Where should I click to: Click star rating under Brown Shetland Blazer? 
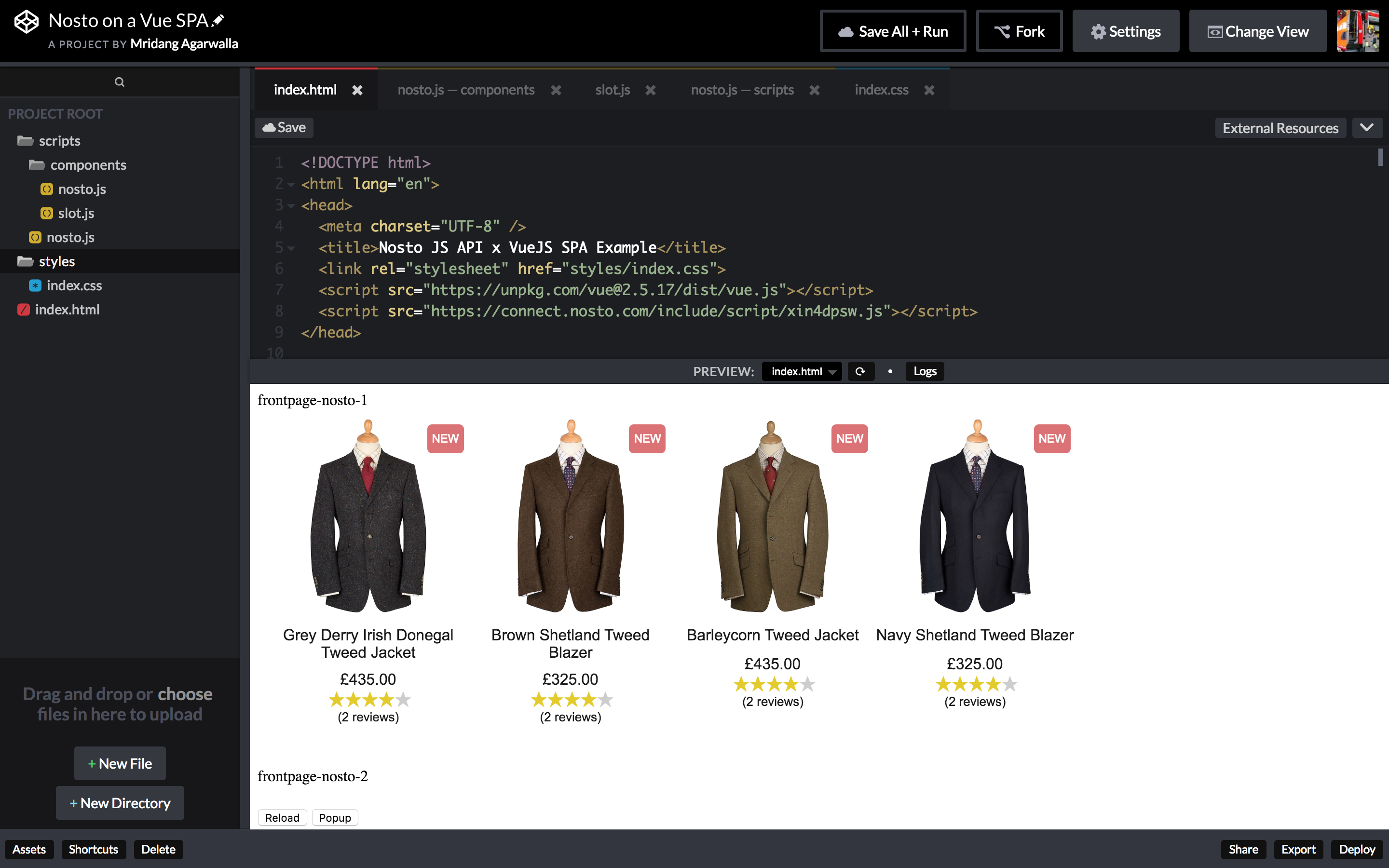pos(572,700)
